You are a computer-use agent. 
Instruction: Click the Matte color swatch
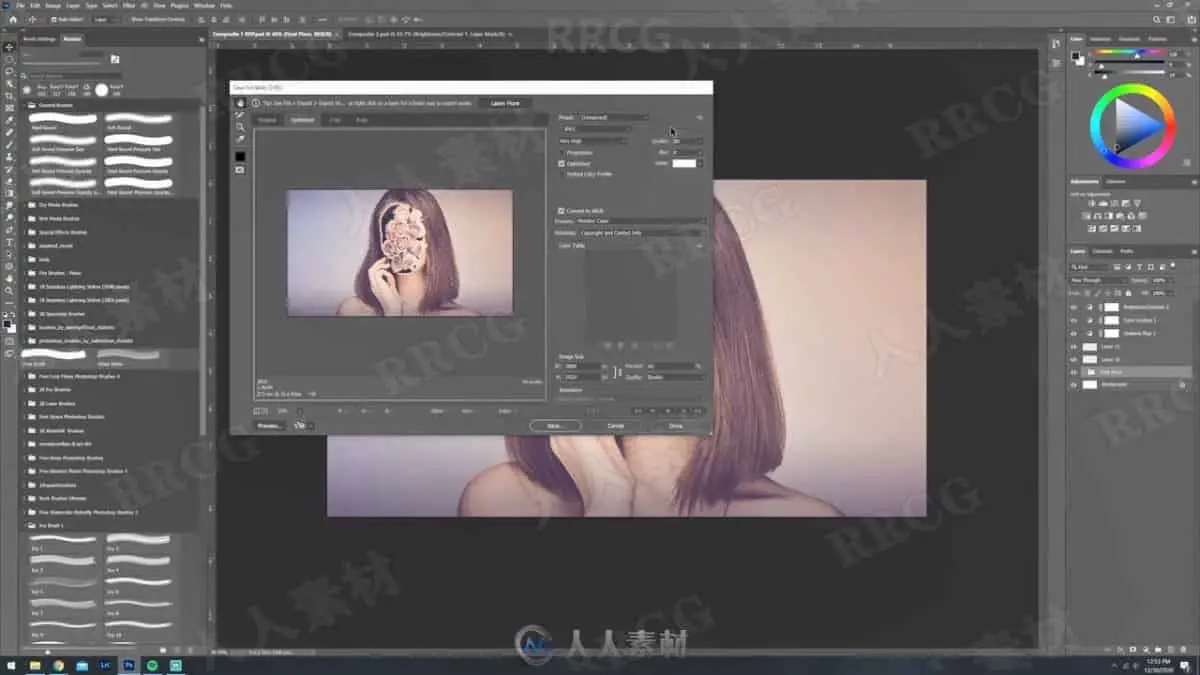(684, 163)
